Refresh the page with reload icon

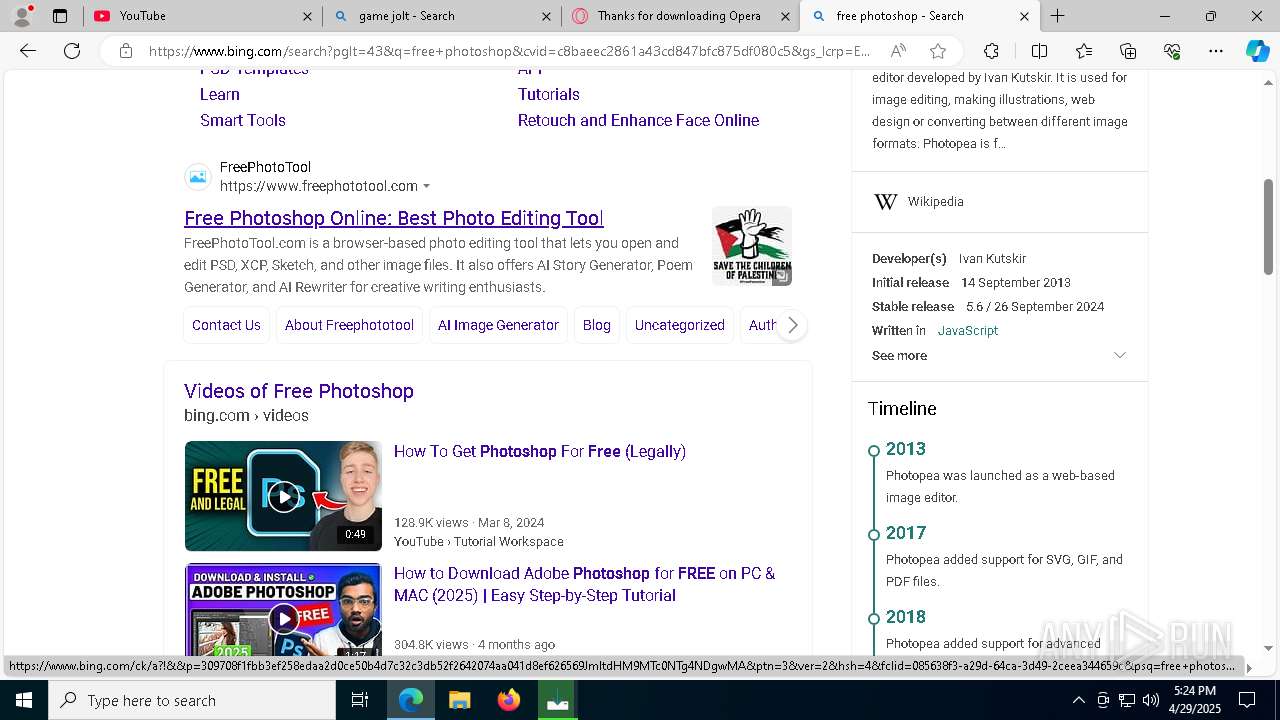tap(72, 51)
